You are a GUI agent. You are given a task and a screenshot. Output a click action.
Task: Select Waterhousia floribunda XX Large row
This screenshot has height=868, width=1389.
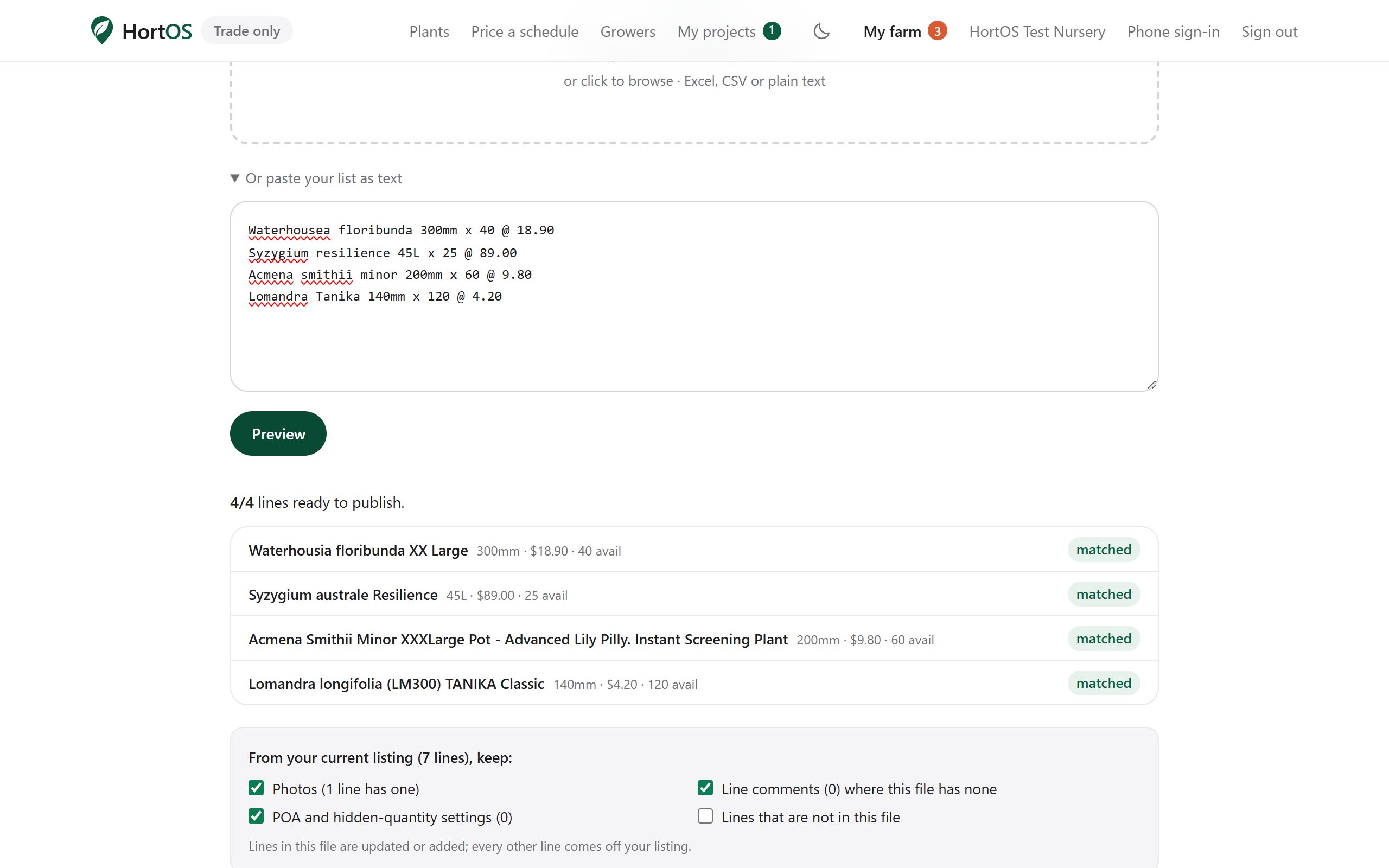pyautogui.click(x=694, y=550)
